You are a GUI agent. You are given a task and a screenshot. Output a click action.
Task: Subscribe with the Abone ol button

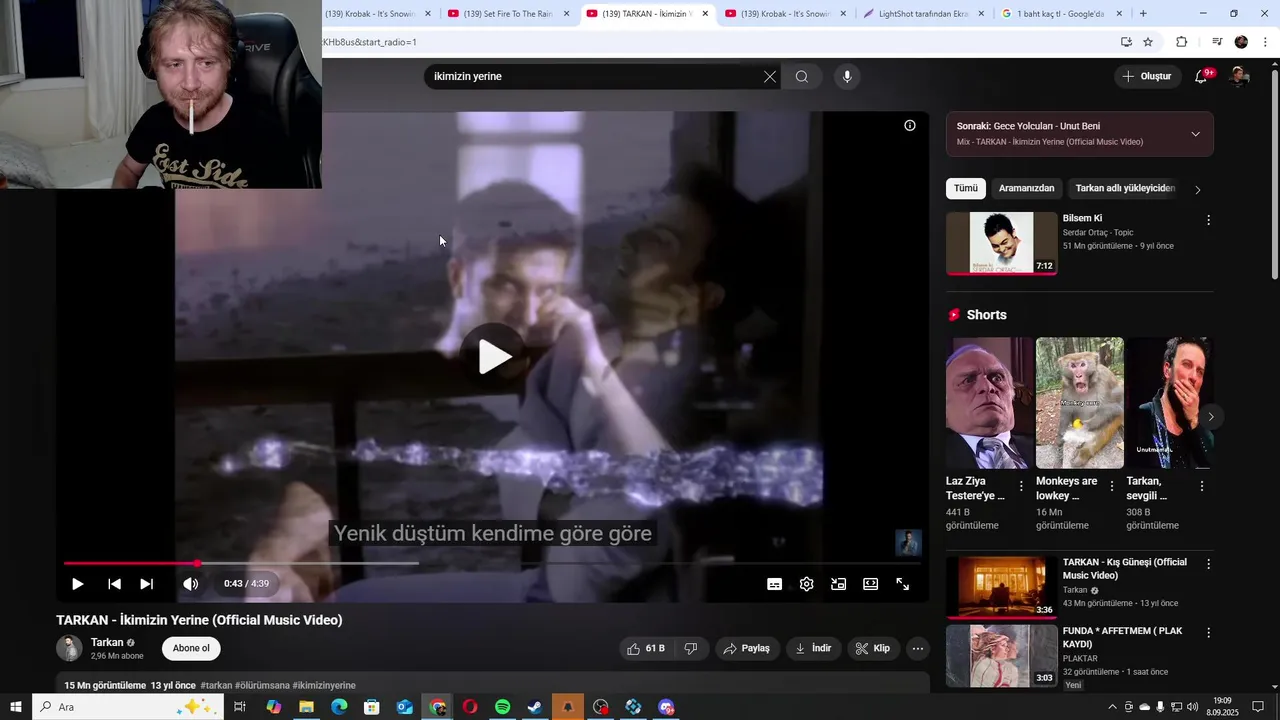191,648
